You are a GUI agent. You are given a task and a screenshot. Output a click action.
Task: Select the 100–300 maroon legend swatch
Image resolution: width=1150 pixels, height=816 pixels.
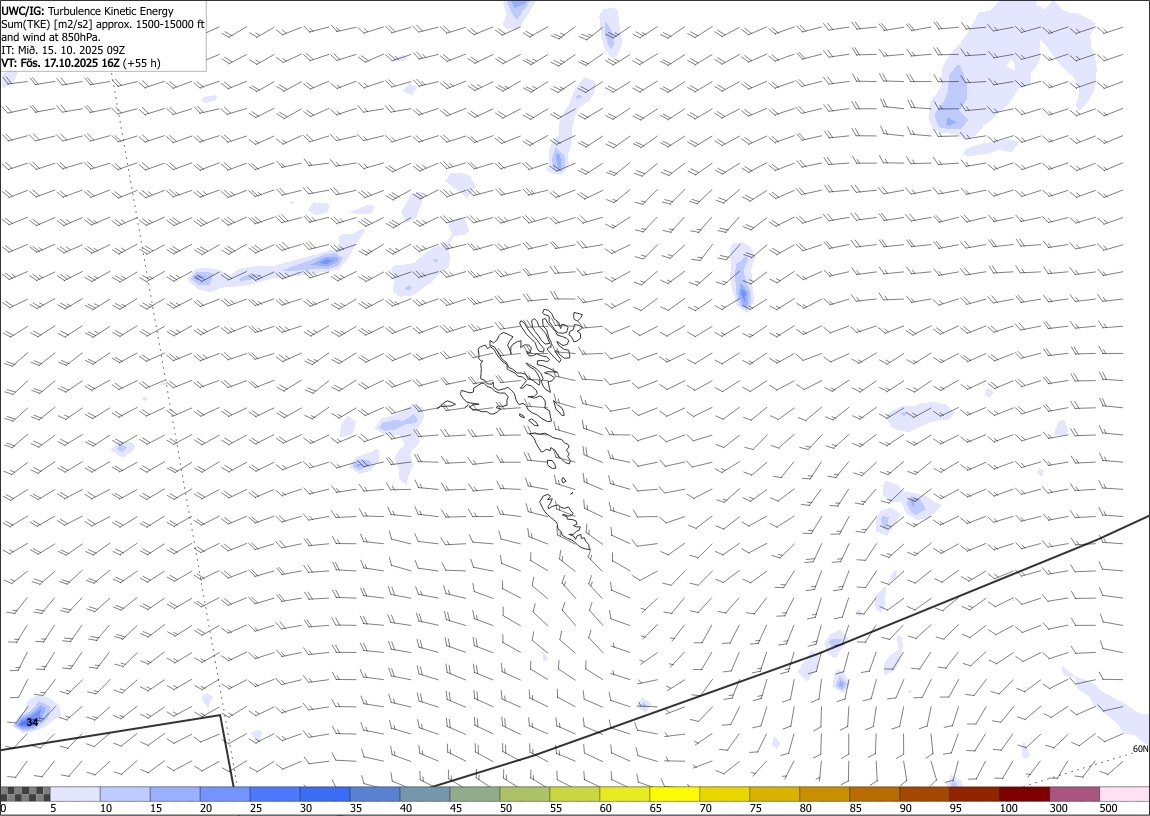click(1024, 794)
